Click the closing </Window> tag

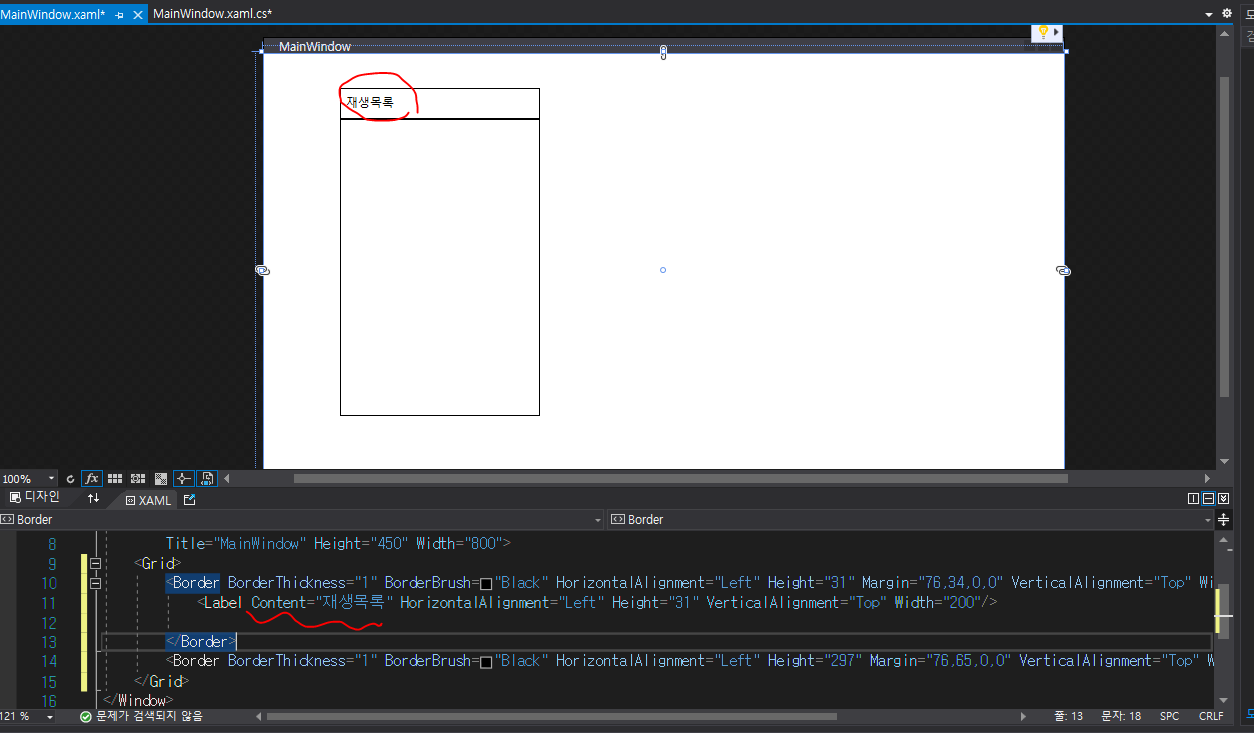pyautogui.click(x=138, y=700)
